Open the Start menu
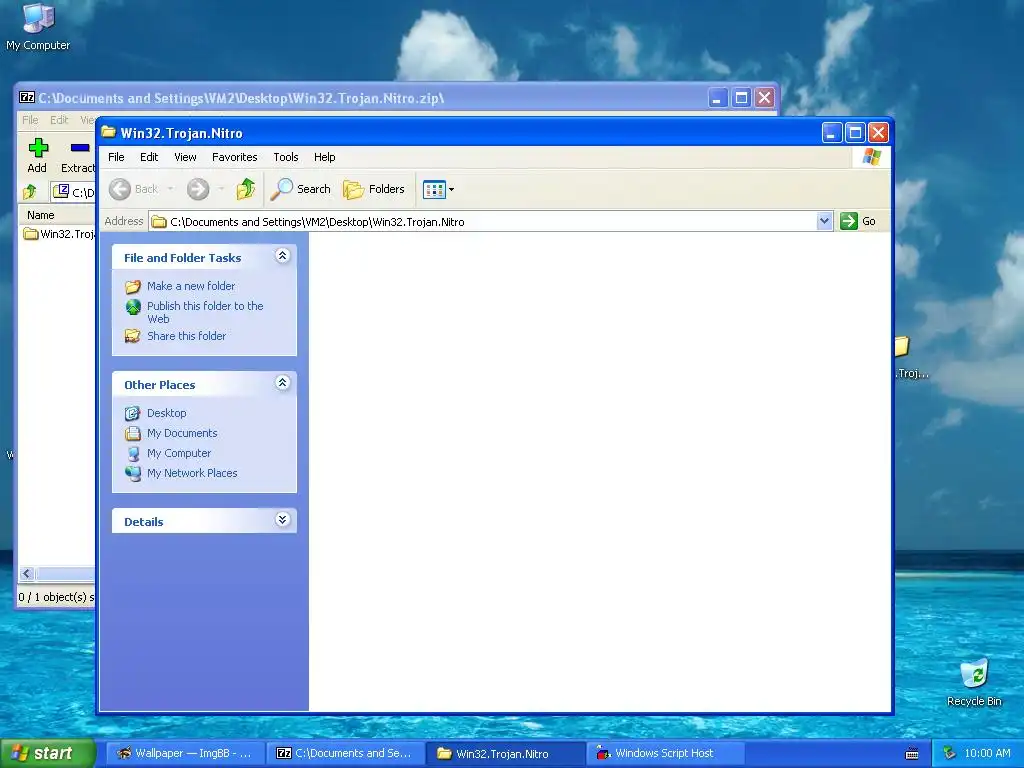Image resolution: width=1024 pixels, height=768 pixels. tap(47, 753)
